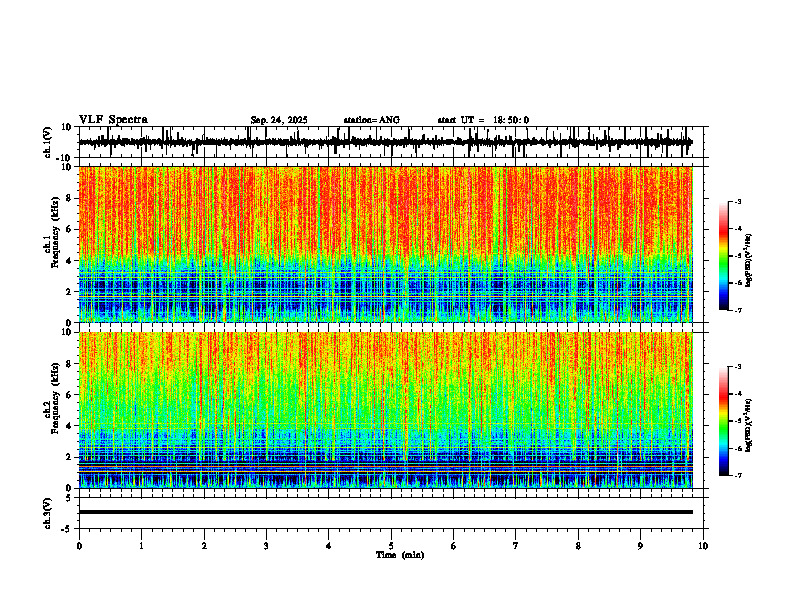This screenshot has width=792, height=612.
Task: Click the ch.1 waveform trace panel
Action: pos(393,142)
